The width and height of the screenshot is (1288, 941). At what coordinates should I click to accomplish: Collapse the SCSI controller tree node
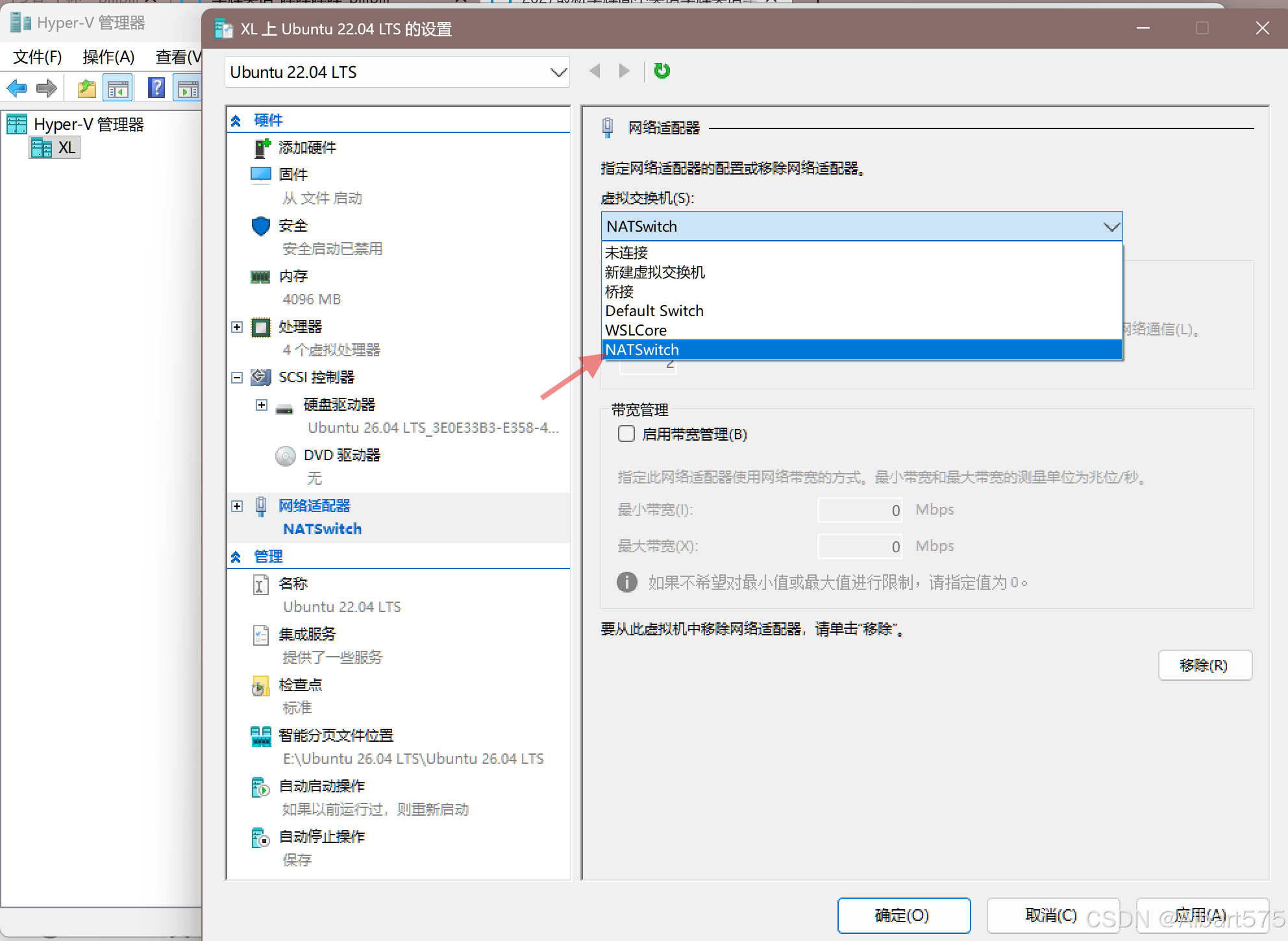[x=237, y=378]
